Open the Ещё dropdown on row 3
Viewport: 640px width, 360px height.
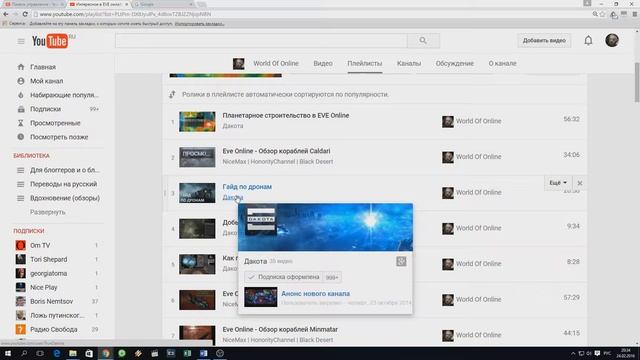558,183
